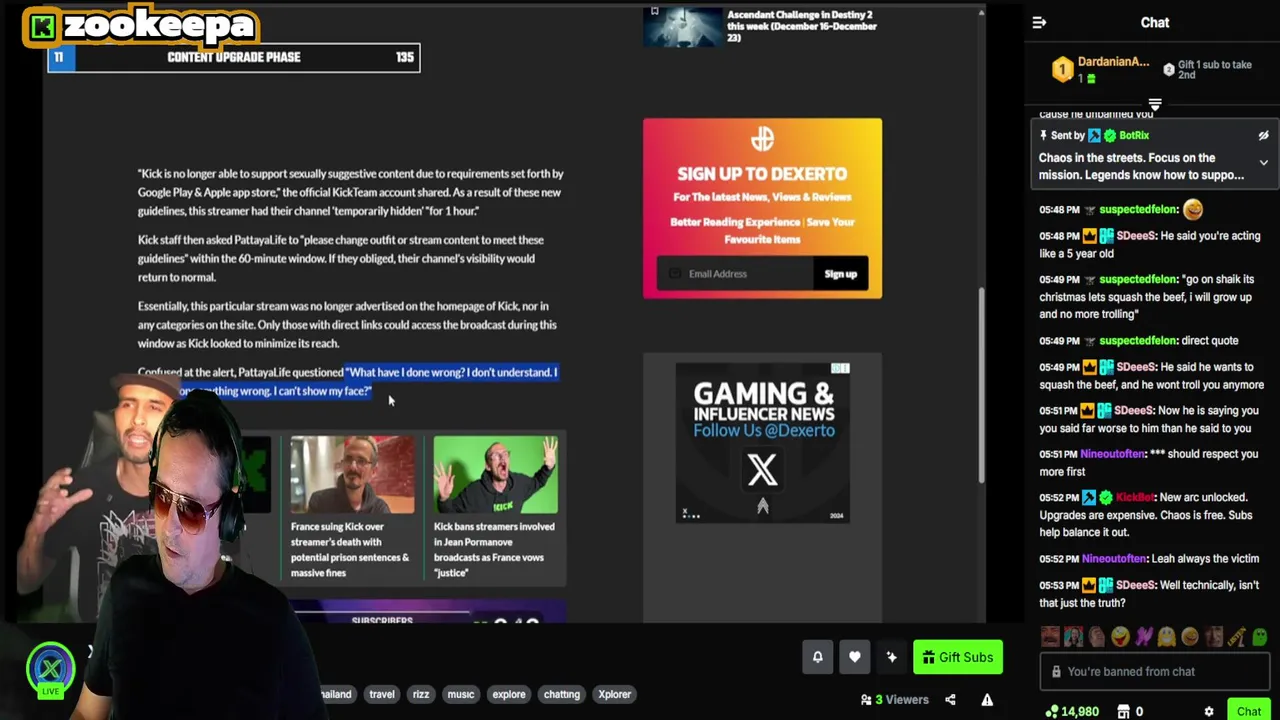This screenshot has width=1280, height=720.
Task: Click the France suing Kick thumbnail image
Action: pyautogui.click(x=352, y=474)
